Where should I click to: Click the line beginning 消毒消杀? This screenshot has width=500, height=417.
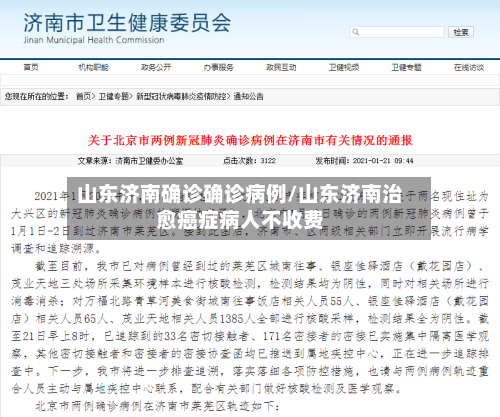pos(250,301)
